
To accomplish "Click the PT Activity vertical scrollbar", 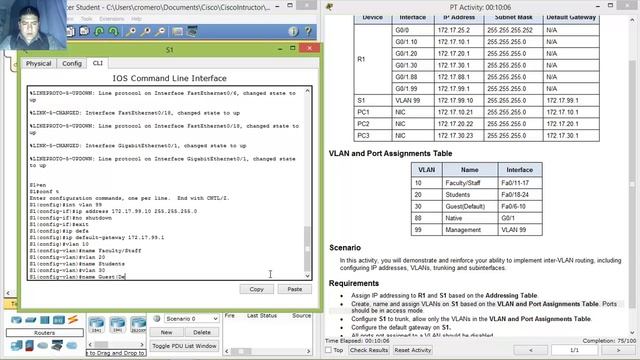I will point(632,184).
